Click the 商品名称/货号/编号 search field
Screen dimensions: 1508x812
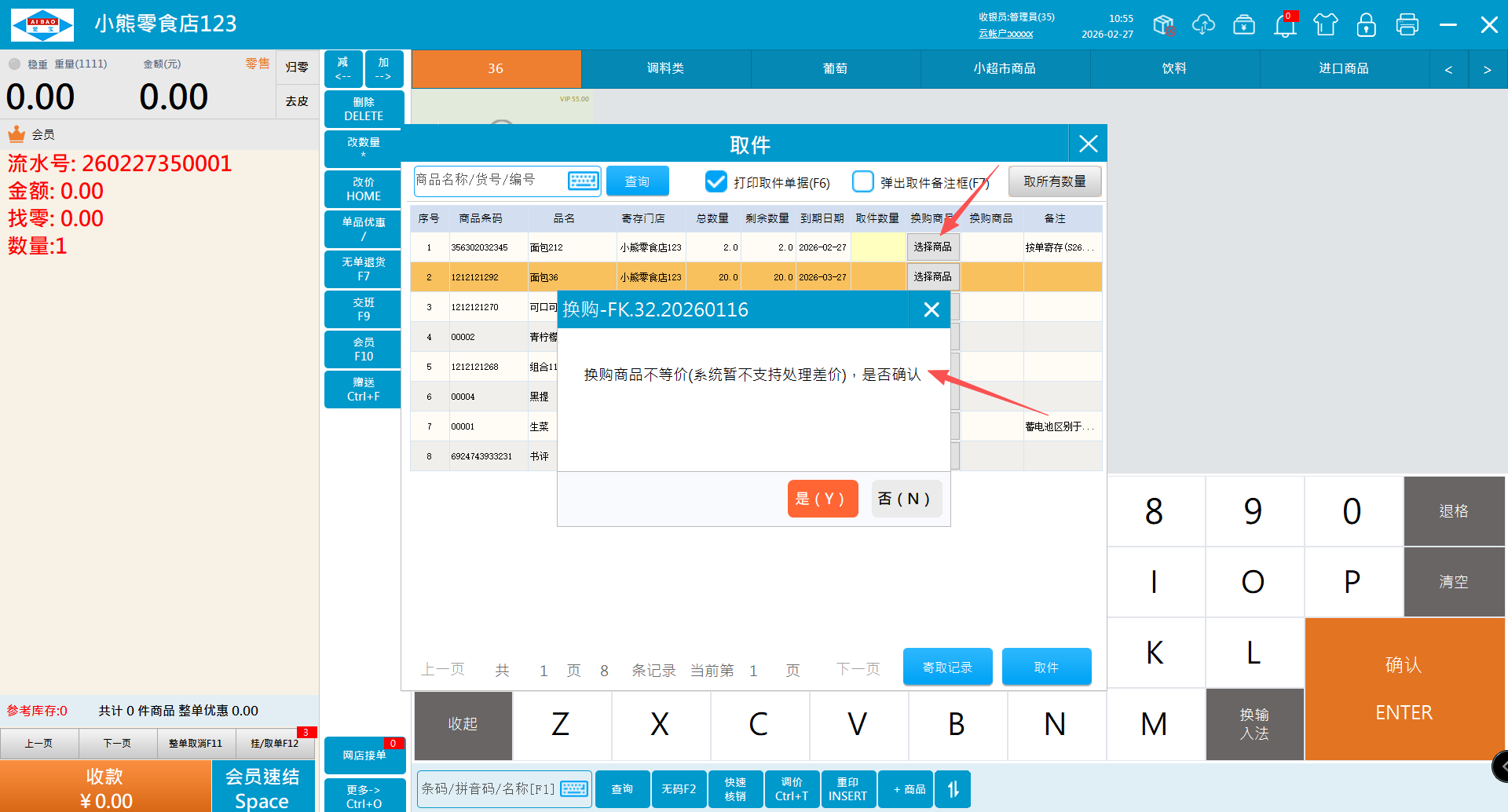pos(489,181)
